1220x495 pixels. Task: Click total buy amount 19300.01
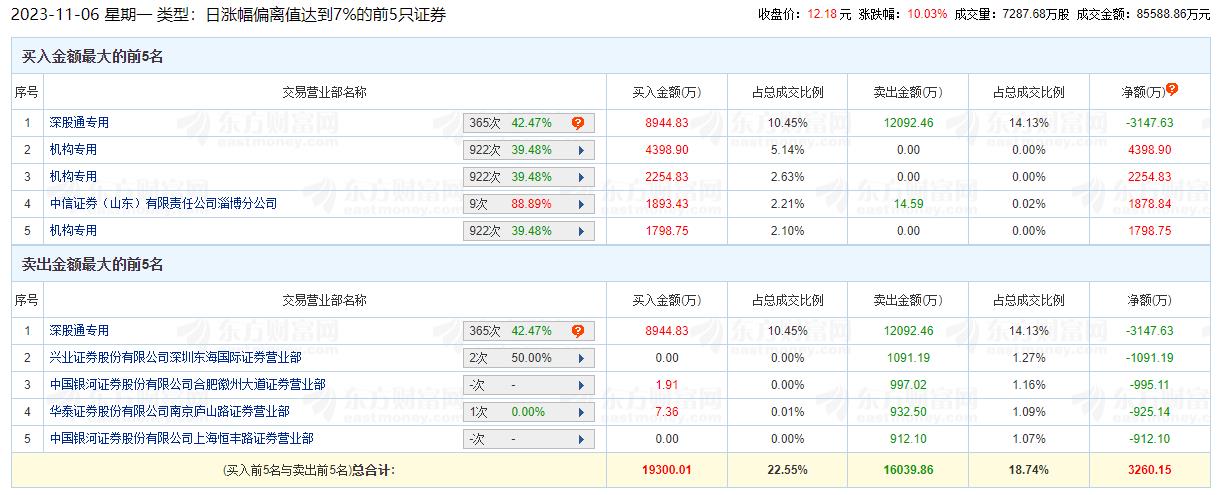(667, 468)
